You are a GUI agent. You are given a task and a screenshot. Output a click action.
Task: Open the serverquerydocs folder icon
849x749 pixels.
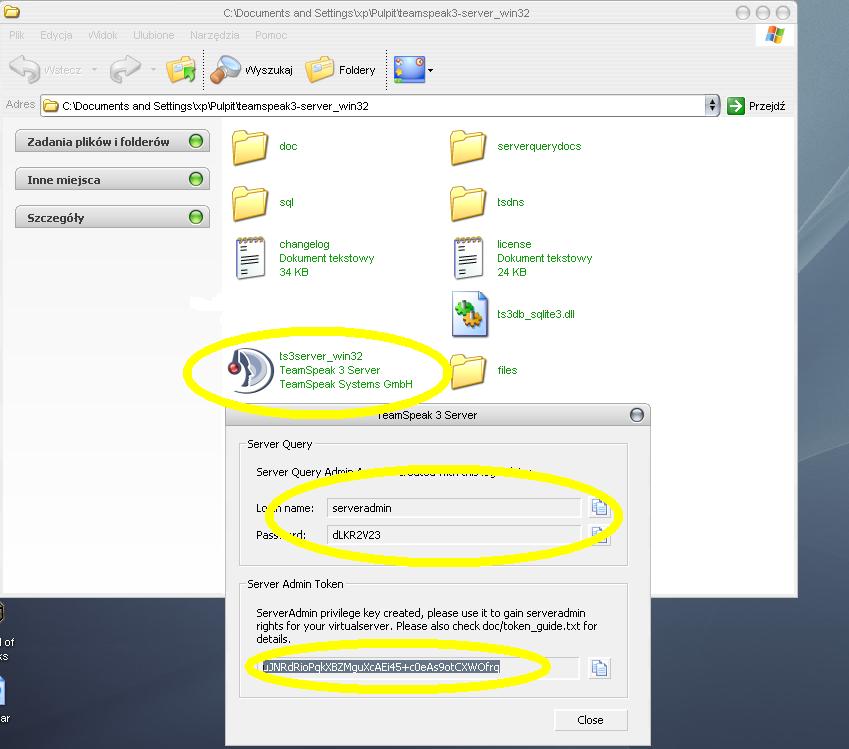468,147
